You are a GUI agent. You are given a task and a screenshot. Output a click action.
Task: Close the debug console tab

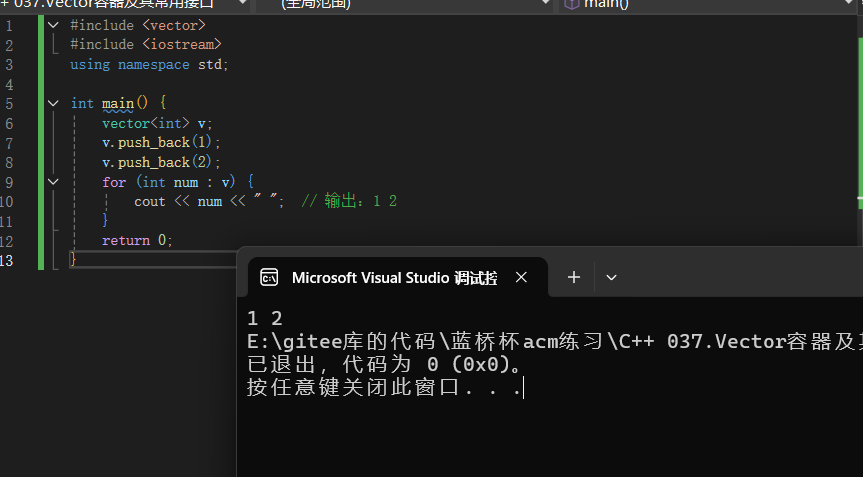click(x=521, y=277)
